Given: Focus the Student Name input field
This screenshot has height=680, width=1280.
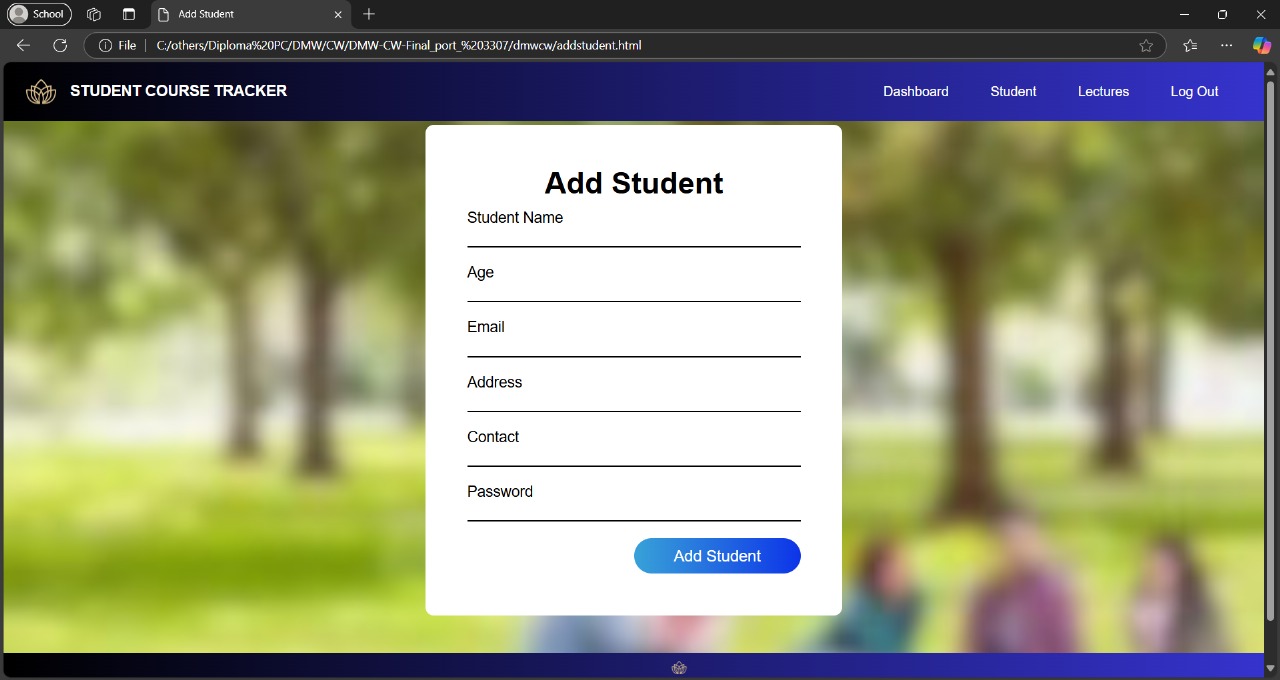Looking at the screenshot, I should pos(633,236).
